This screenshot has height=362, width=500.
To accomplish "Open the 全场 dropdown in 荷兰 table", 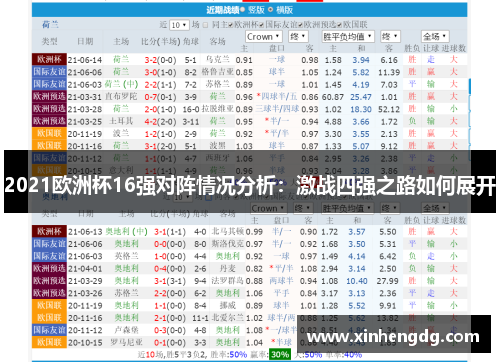I will 435,36.
